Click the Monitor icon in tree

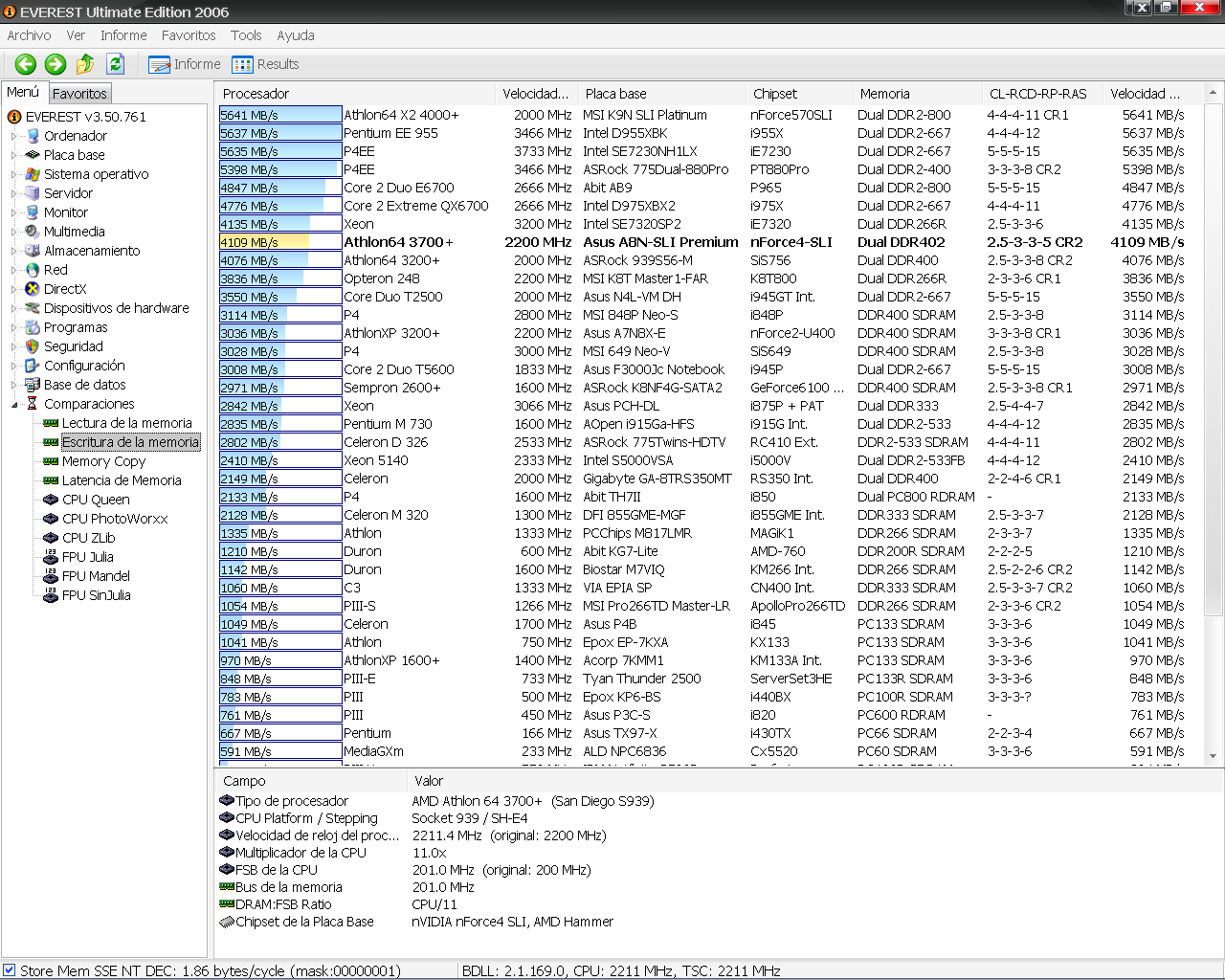[33, 212]
